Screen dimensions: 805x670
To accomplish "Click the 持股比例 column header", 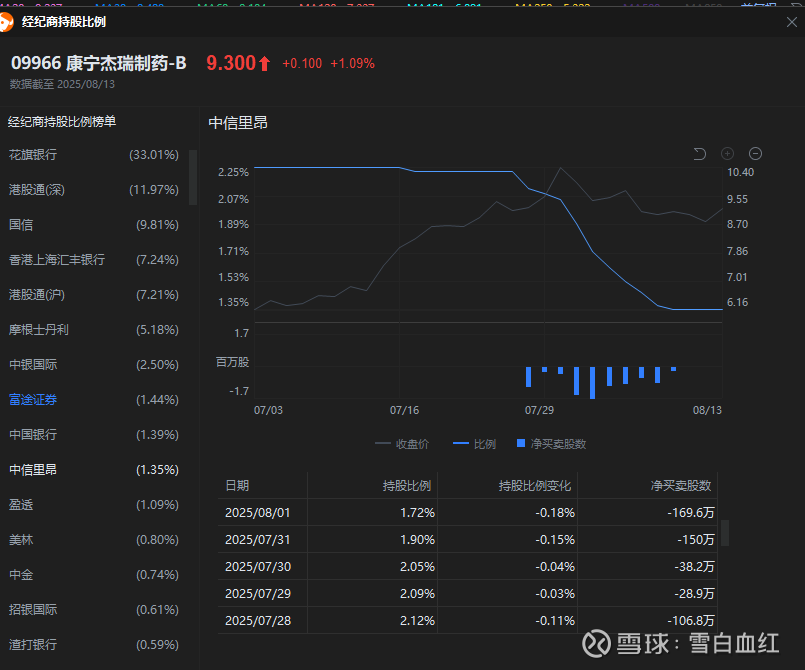I will click(x=407, y=486).
